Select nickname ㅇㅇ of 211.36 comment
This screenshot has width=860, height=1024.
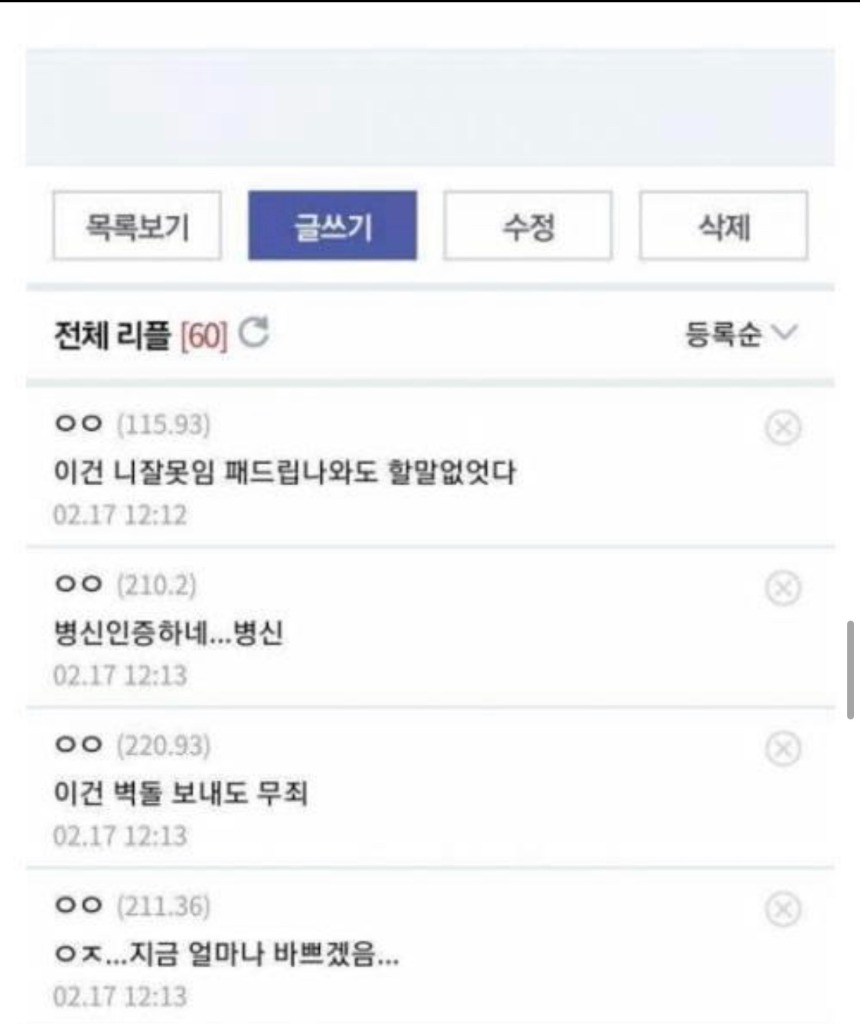(79, 905)
